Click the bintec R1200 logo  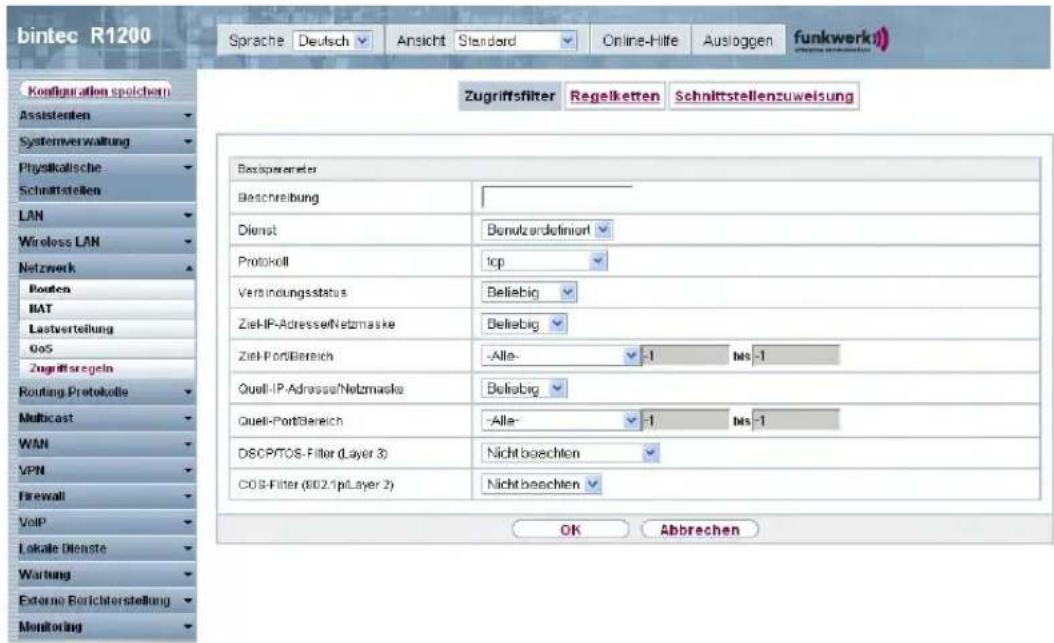click(x=84, y=36)
